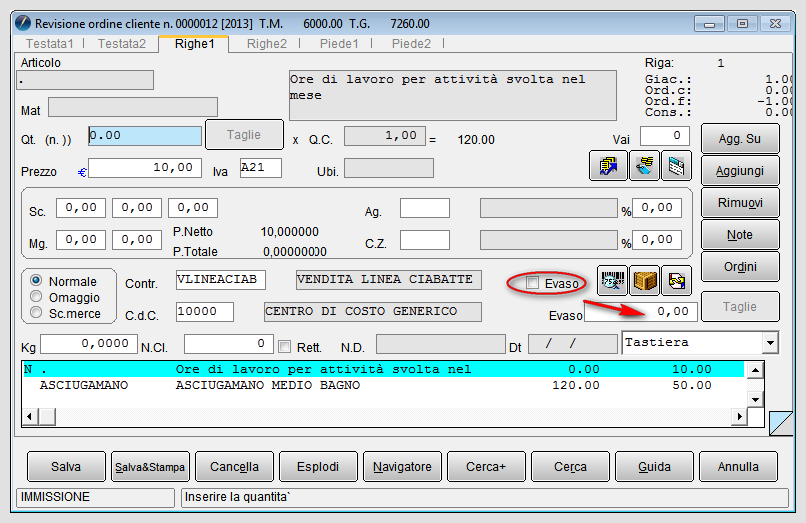Click the Cancella button

pos(234,466)
